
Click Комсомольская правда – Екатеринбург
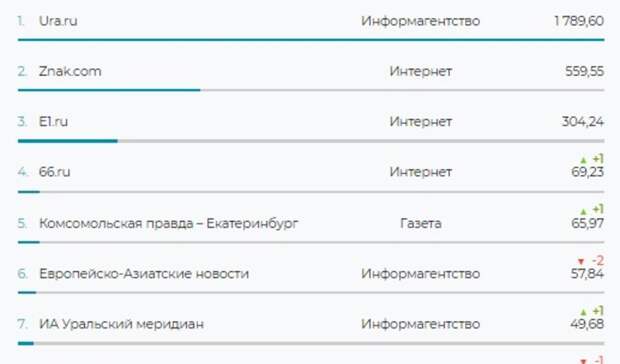point(168,223)
